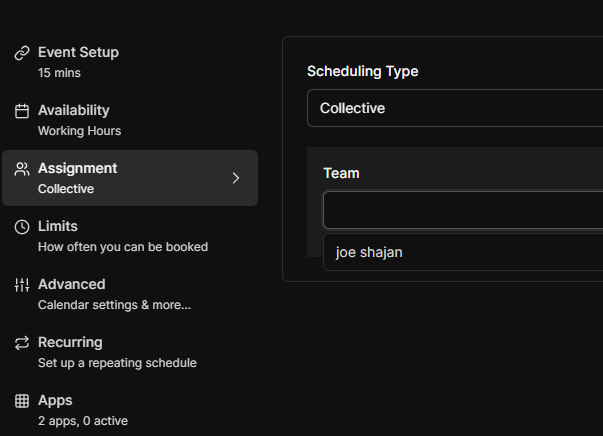This screenshot has width=603, height=436.
Task: Click the Working Hours subtitle text
Action: [x=79, y=131]
